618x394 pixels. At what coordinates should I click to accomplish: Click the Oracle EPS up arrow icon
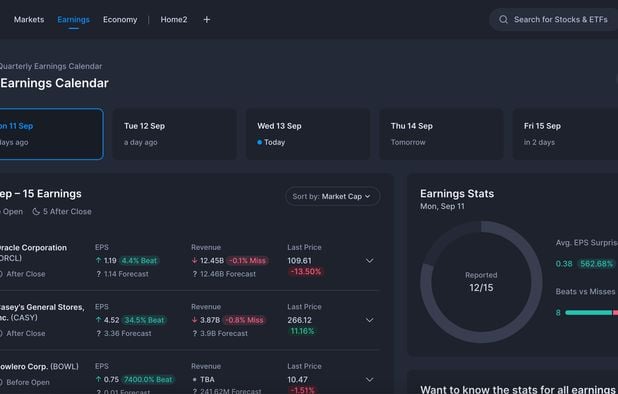click(x=99, y=260)
